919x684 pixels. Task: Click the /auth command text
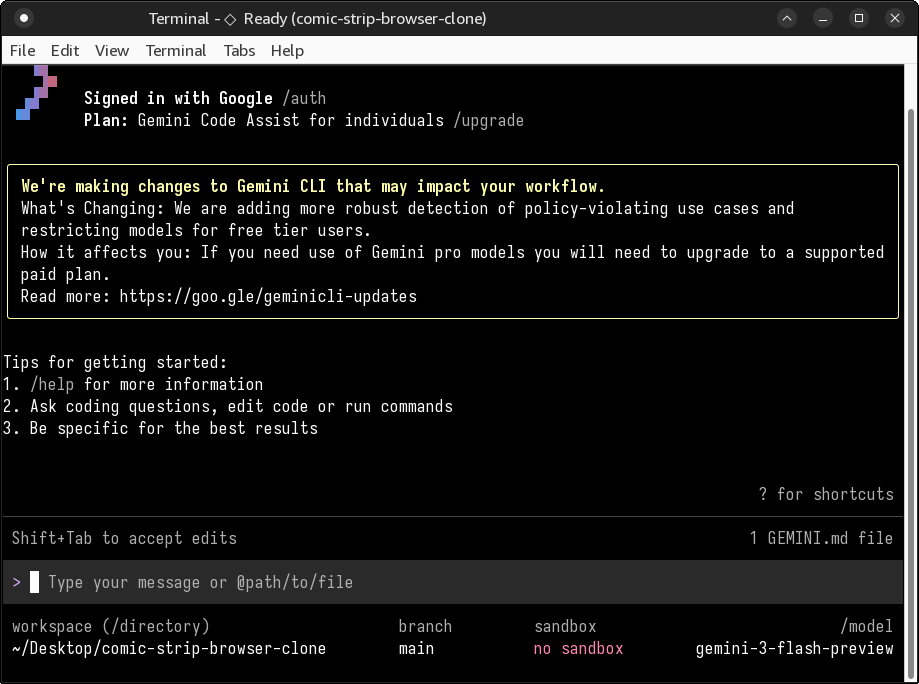(304, 98)
